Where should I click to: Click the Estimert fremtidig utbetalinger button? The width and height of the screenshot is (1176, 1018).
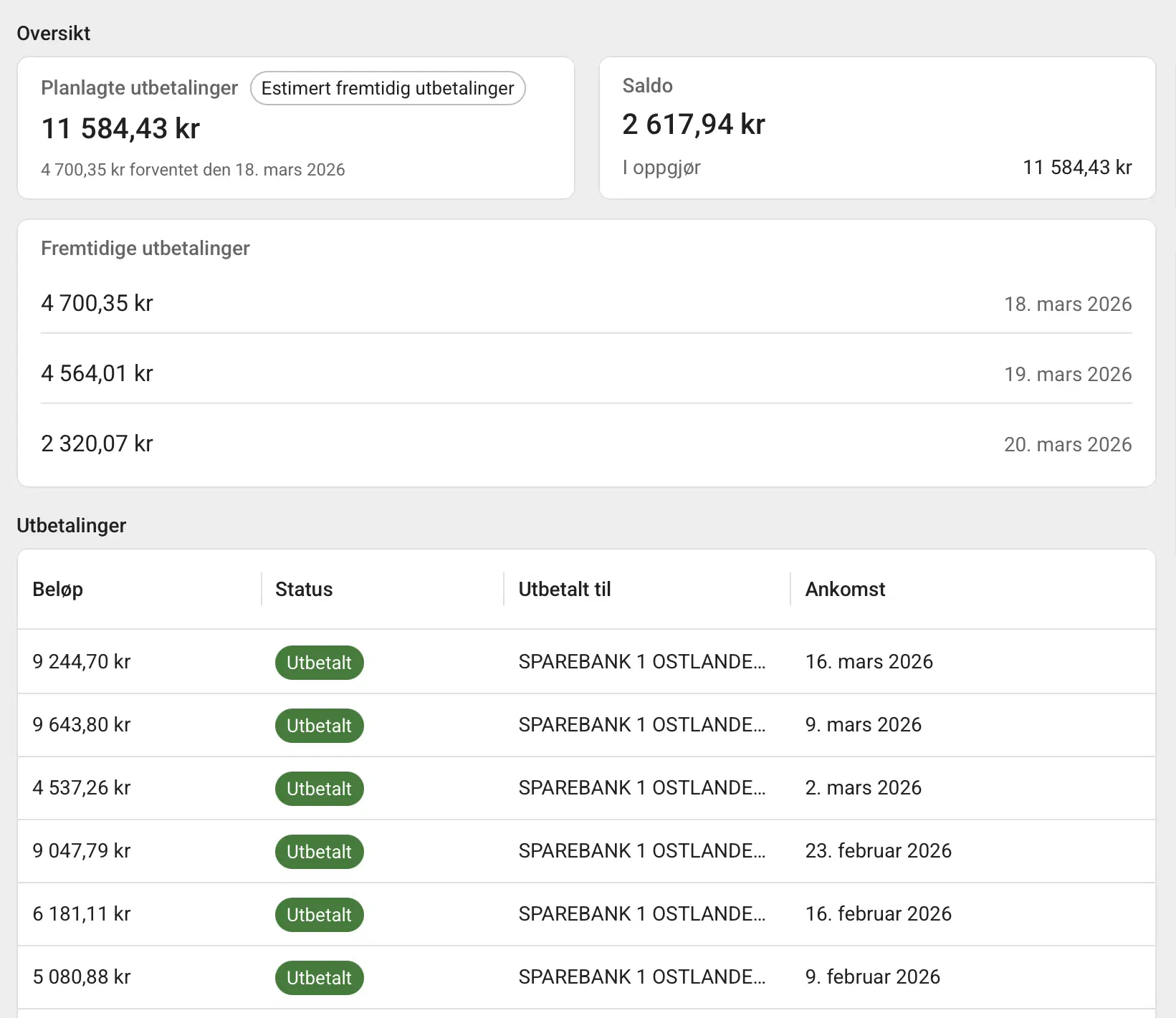tap(387, 88)
